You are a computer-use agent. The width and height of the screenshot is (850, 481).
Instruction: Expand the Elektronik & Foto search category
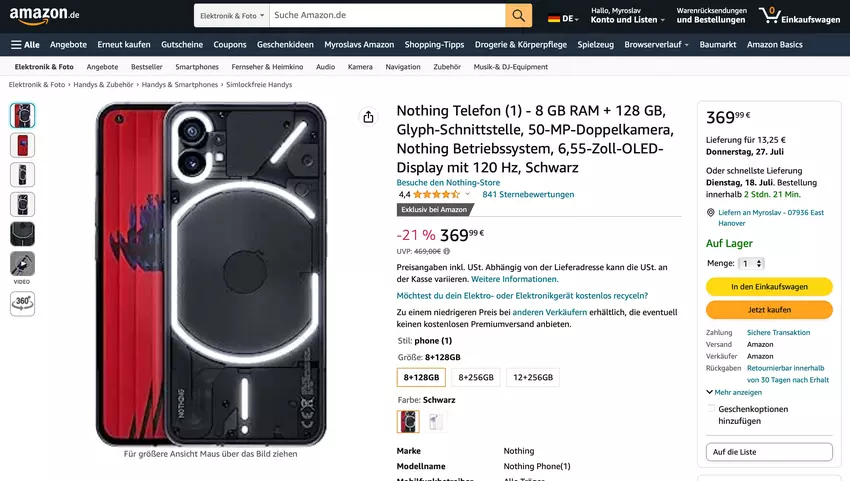231,16
